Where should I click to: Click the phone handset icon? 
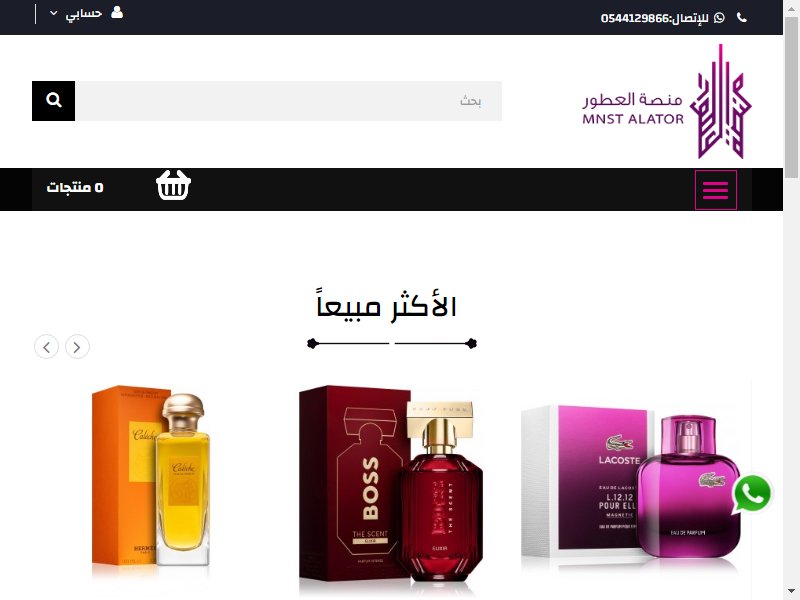point(742,18)
